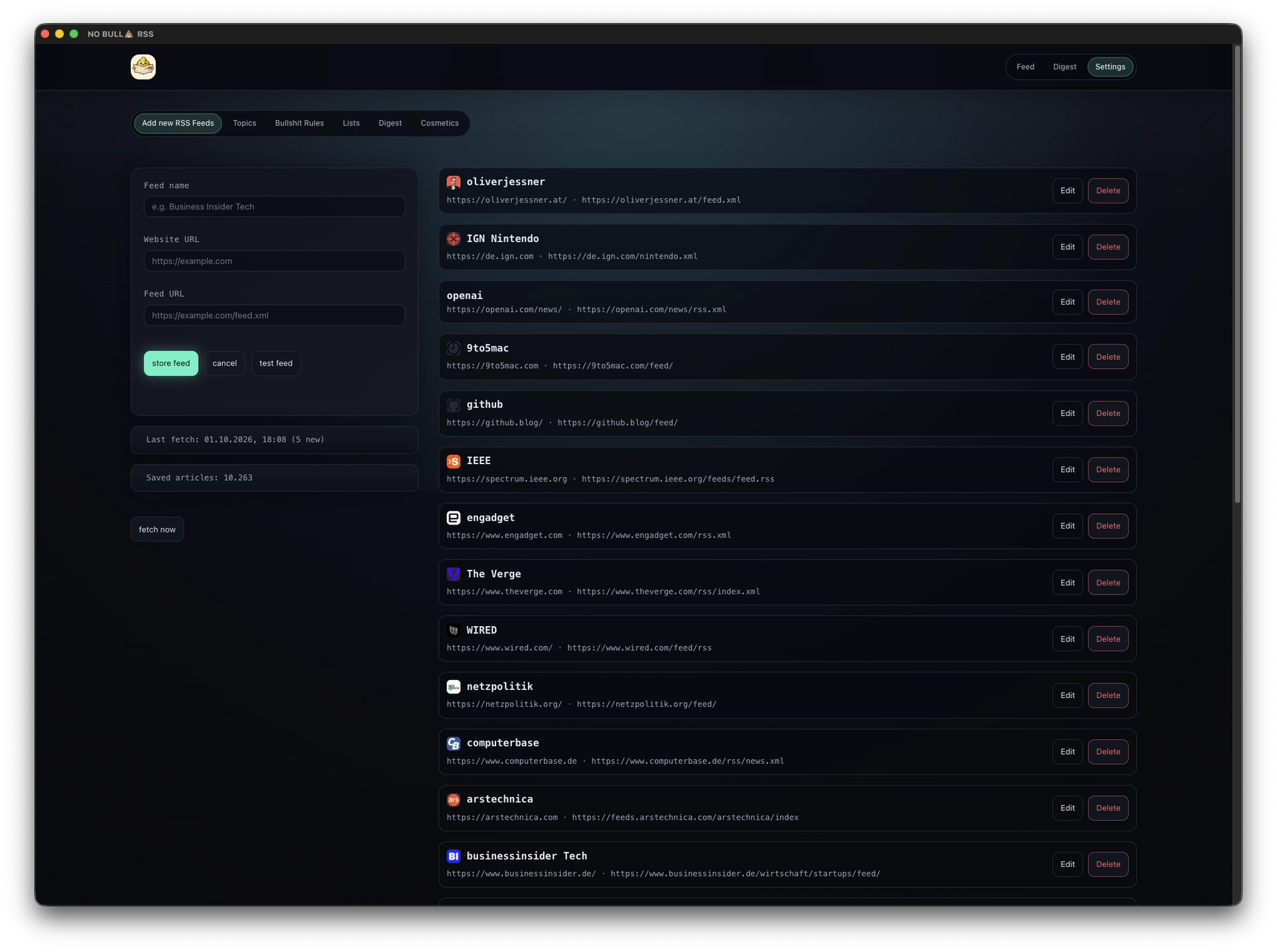Open the Bullshit Rules tab
The height and width of the screenshot is (952, 1277).
(299, 123)
